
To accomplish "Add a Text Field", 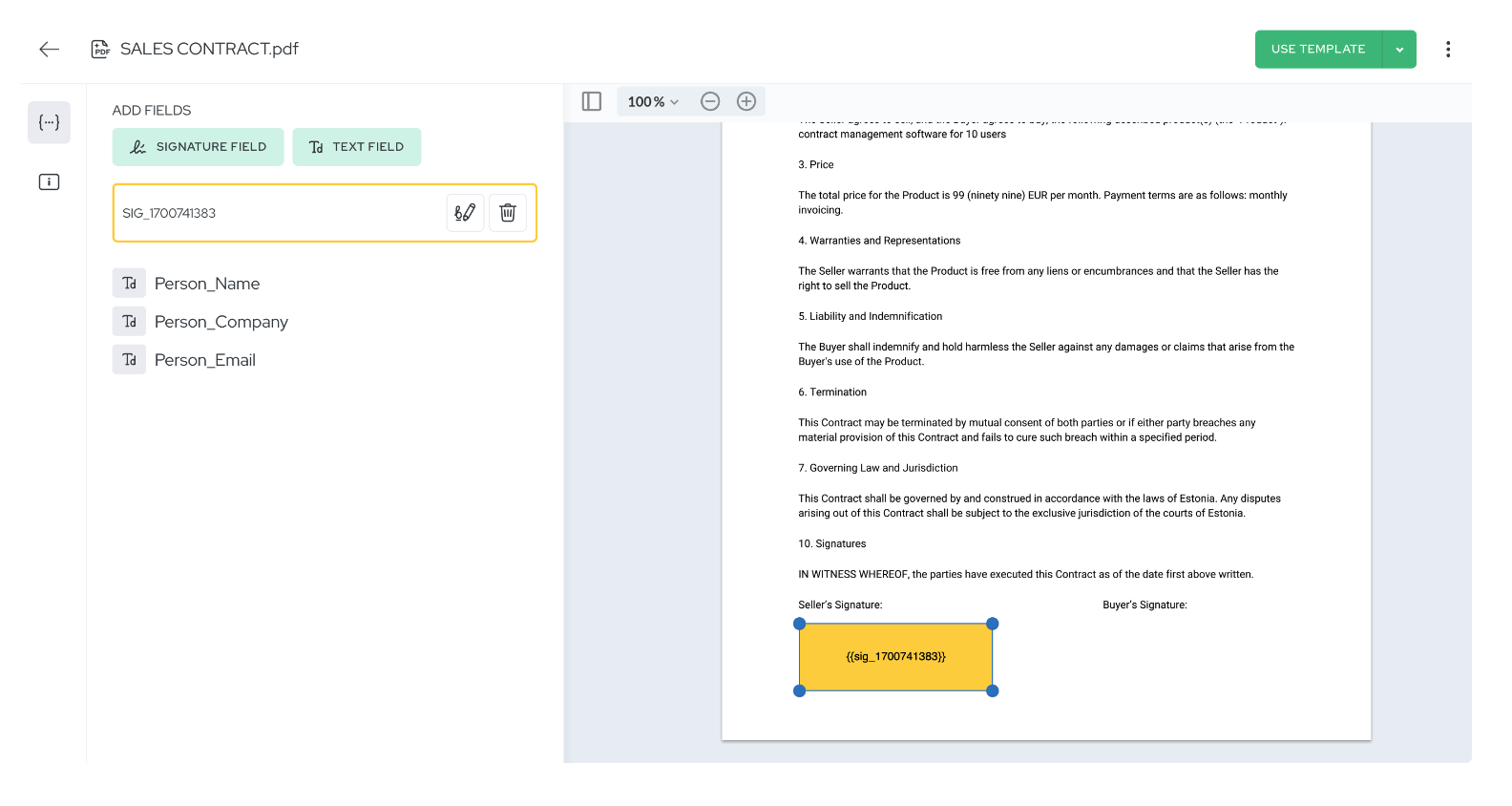I will pyautogui.click(x=357, y=147).
